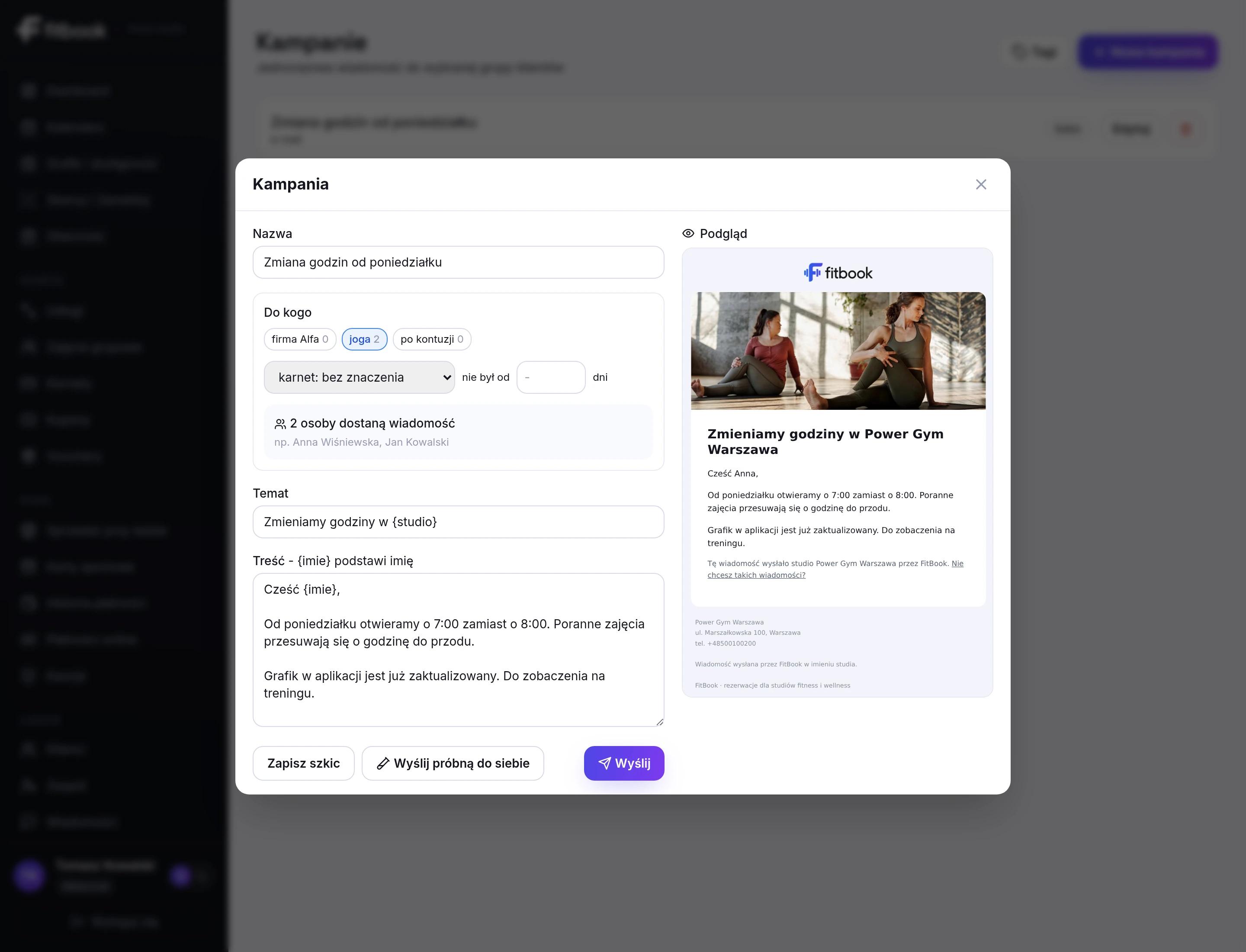Close the Kampania dialog with X
Image resolution: width=1246 pixels, height=952 pixels.
981,184
